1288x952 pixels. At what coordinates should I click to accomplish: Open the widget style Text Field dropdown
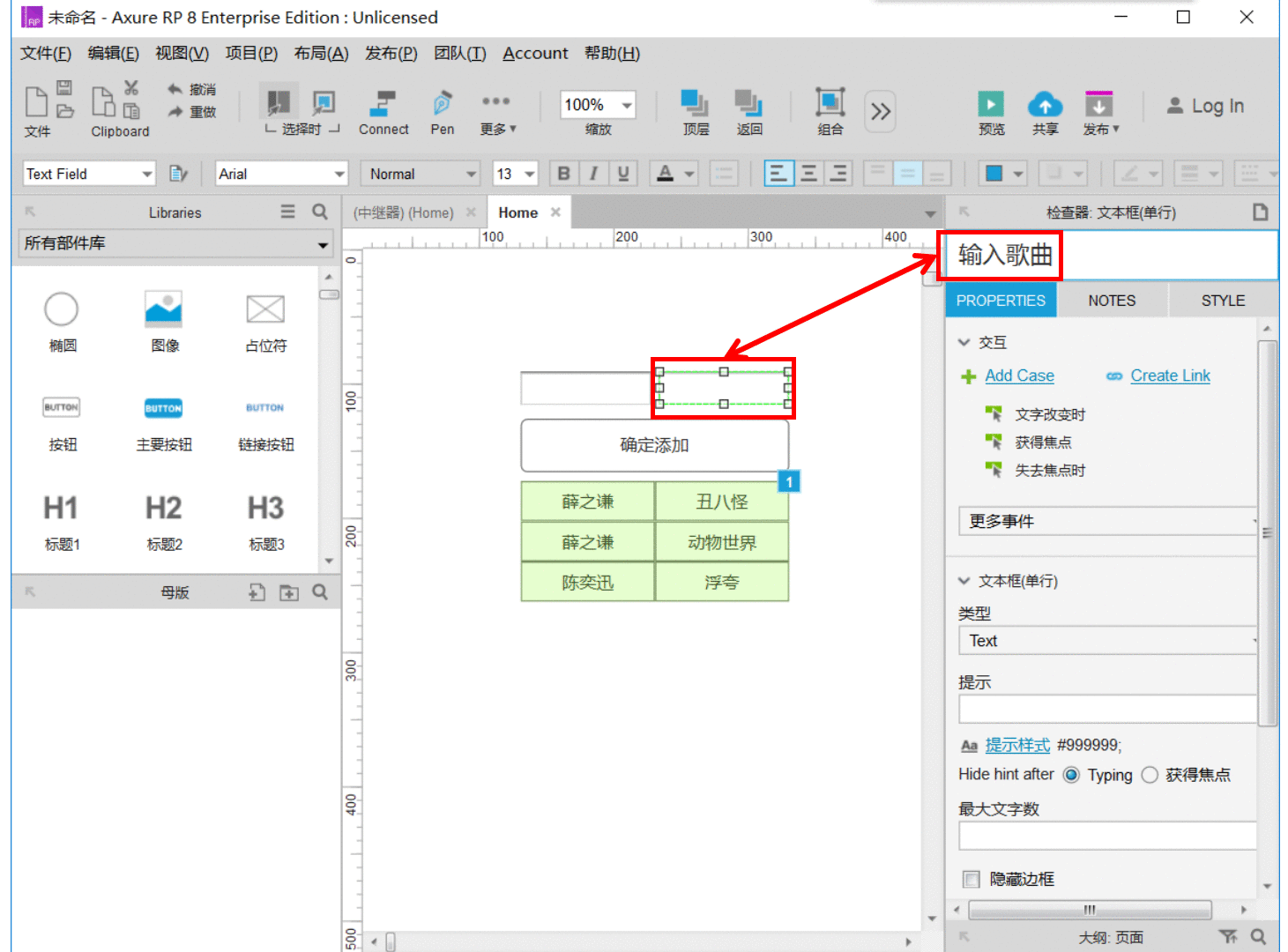click(89, 174)
